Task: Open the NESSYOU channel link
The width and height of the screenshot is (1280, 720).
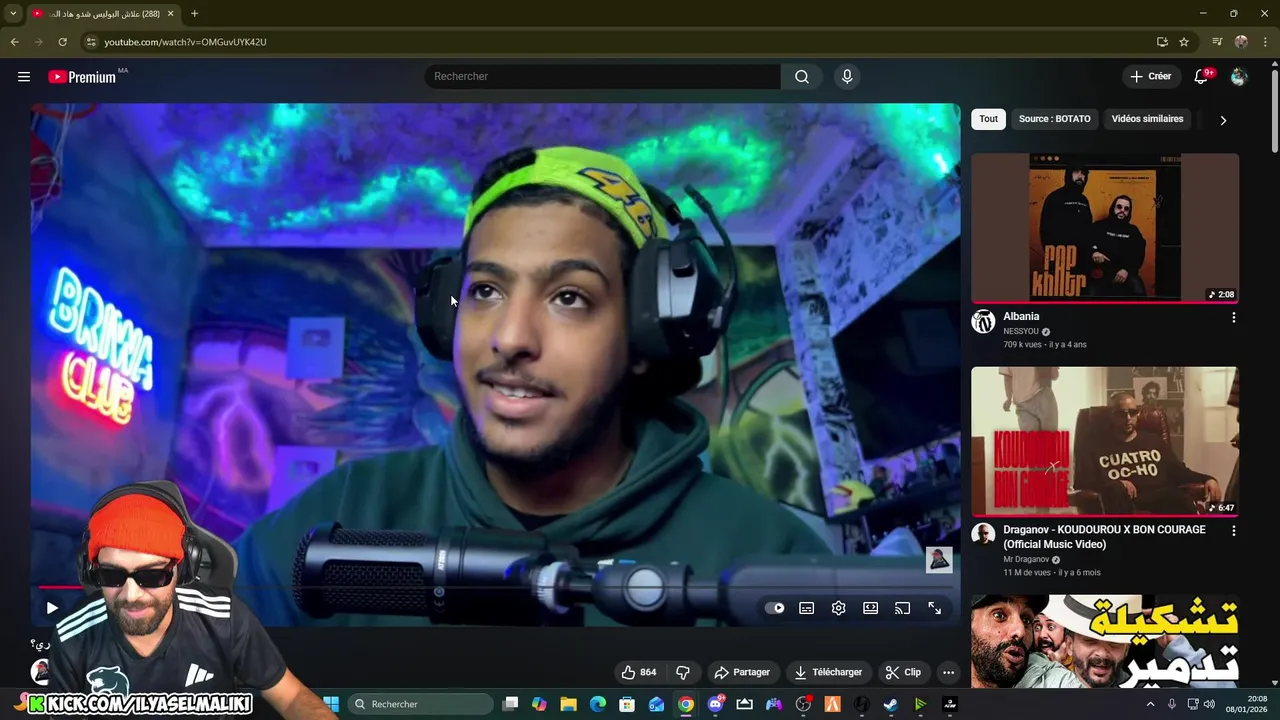Action: point(1021,331)
